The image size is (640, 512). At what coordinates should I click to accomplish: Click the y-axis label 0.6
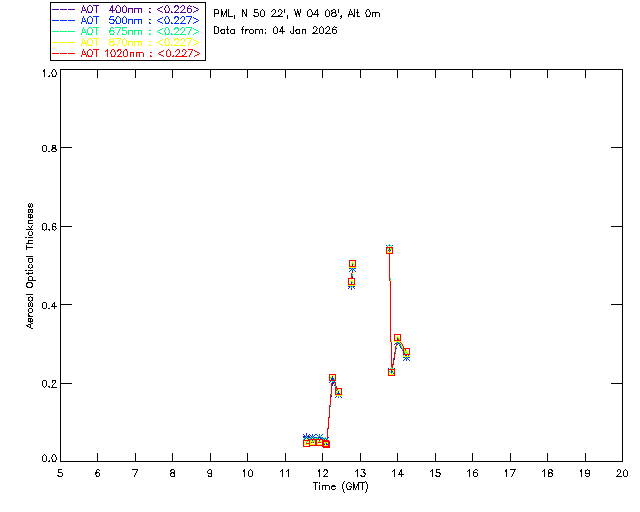pyautogui.click(x=49, y=227)
